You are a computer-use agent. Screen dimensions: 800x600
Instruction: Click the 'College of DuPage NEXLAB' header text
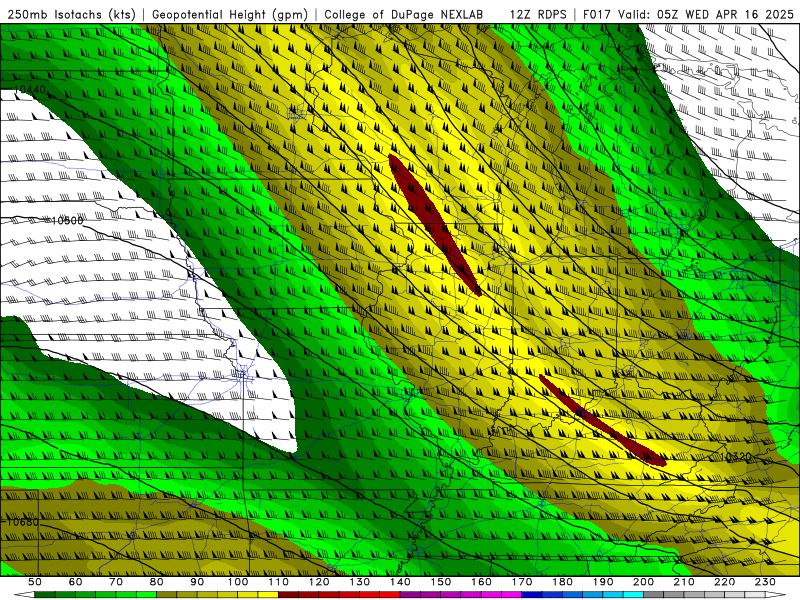[404, 14]
